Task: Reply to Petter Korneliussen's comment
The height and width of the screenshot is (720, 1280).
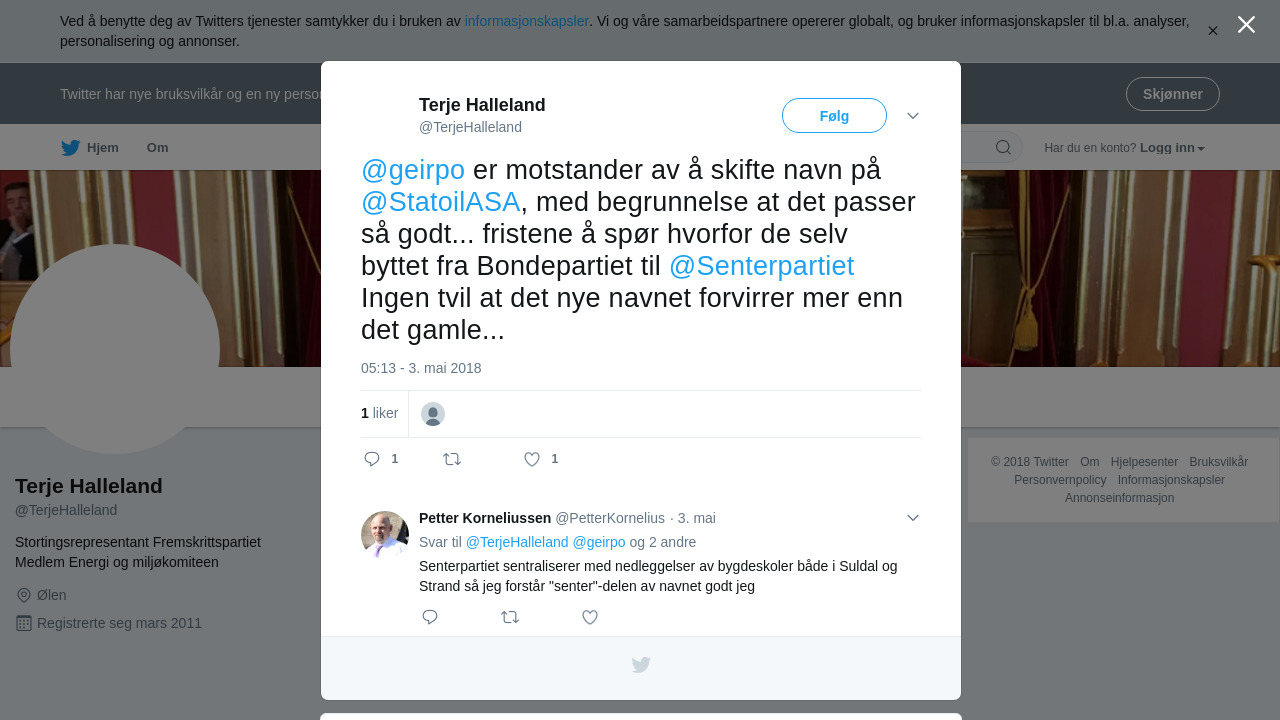Action: point(430,617)
